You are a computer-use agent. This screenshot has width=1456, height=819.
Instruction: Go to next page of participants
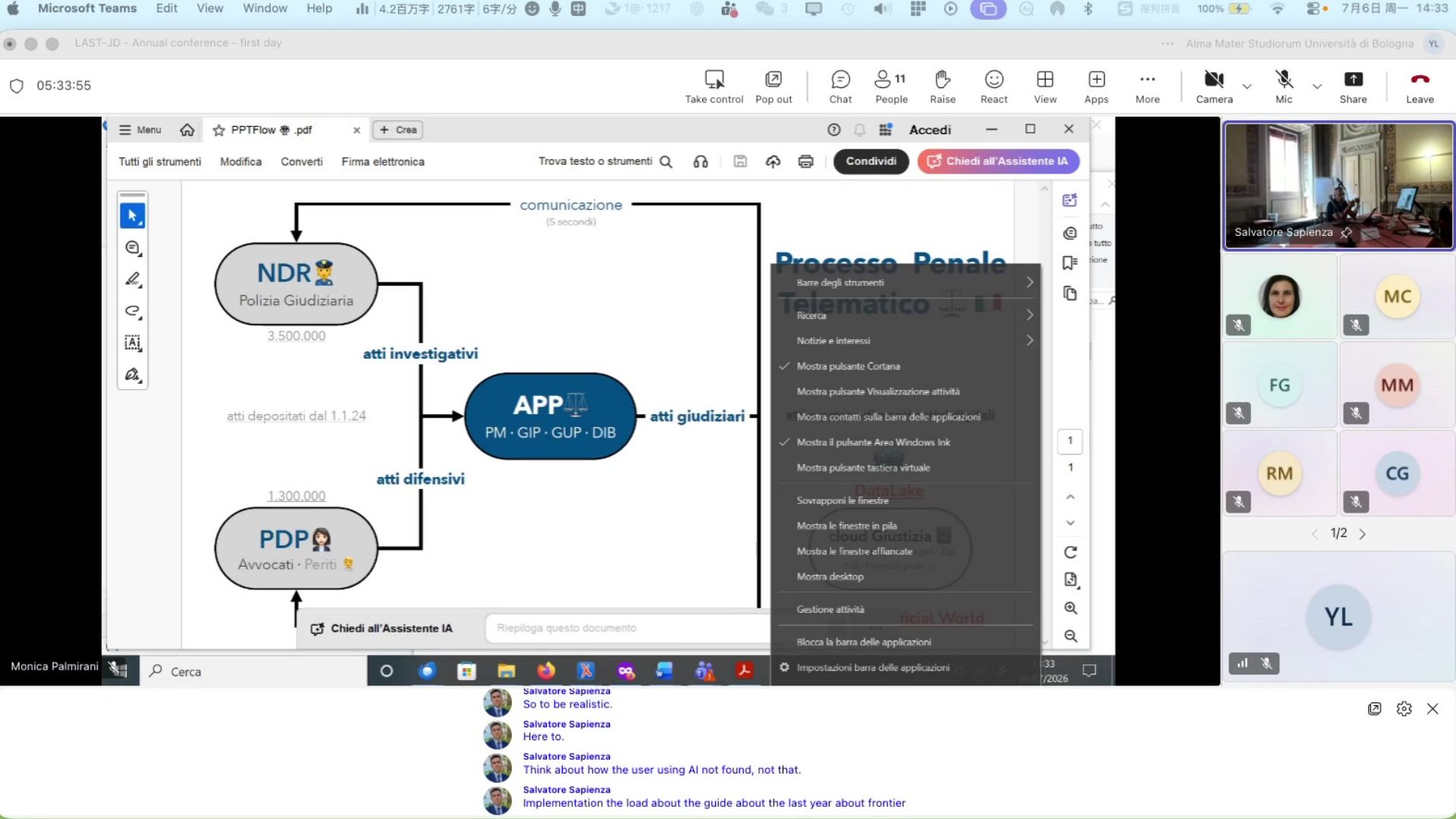[x=1363, y=534]
